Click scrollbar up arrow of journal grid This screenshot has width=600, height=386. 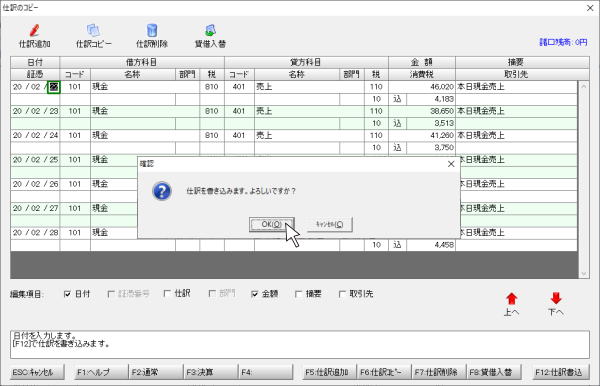coord(584,86)
